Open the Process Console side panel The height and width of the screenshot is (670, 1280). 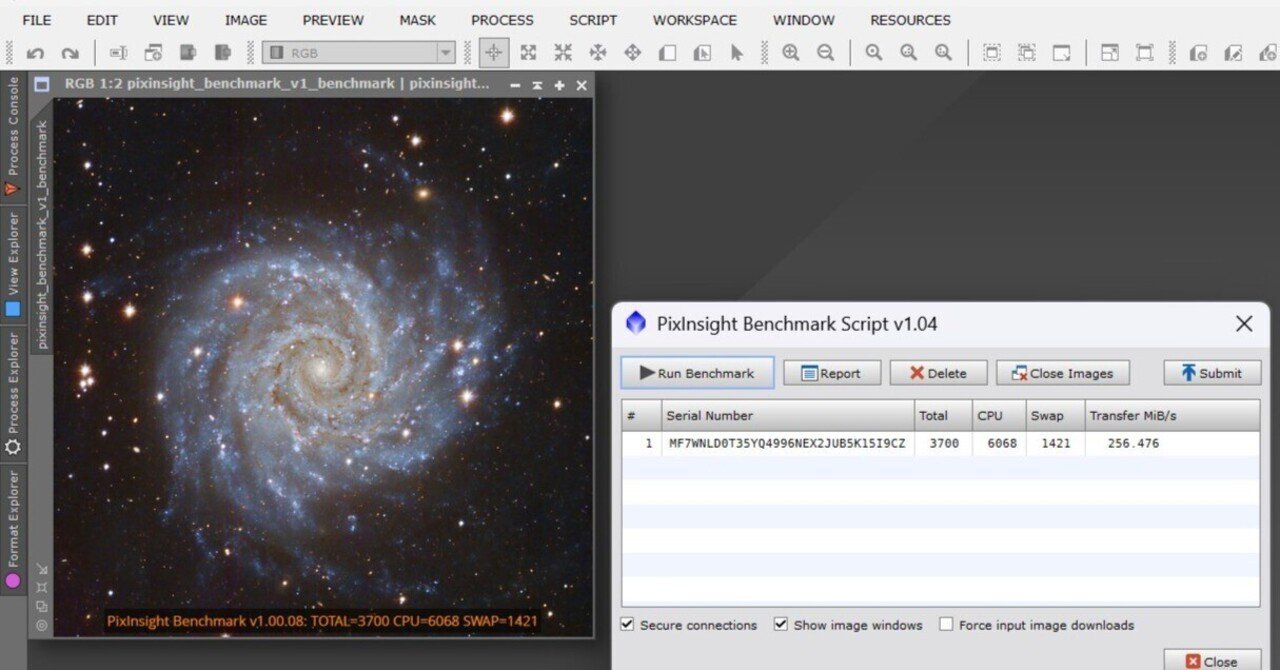click(13, 135)
